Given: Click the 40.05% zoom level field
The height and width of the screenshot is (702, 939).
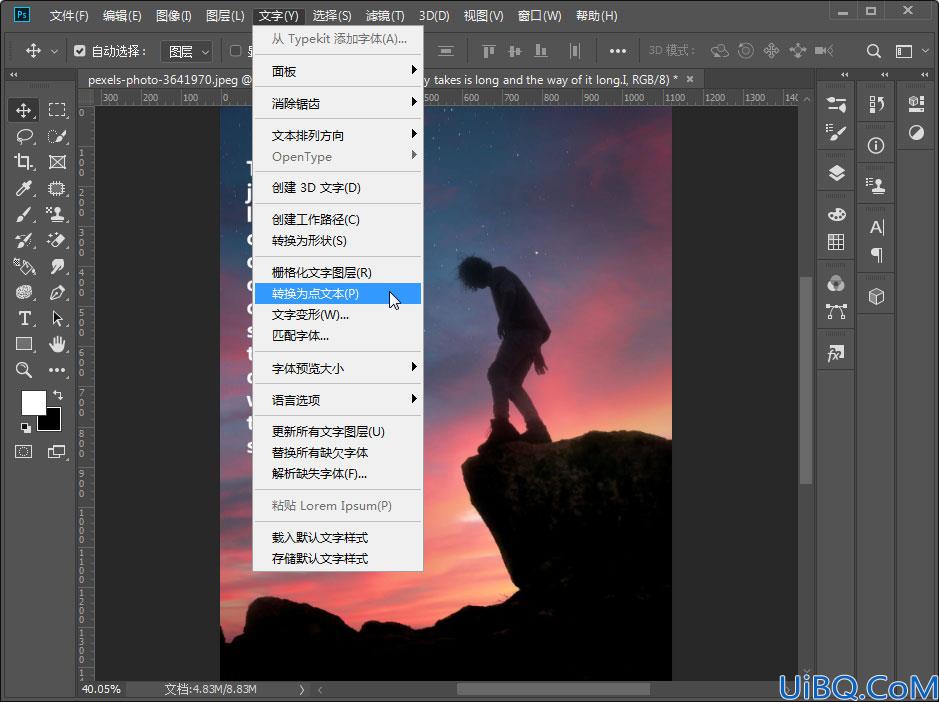Looking at the screenshot, I should 101,689.
